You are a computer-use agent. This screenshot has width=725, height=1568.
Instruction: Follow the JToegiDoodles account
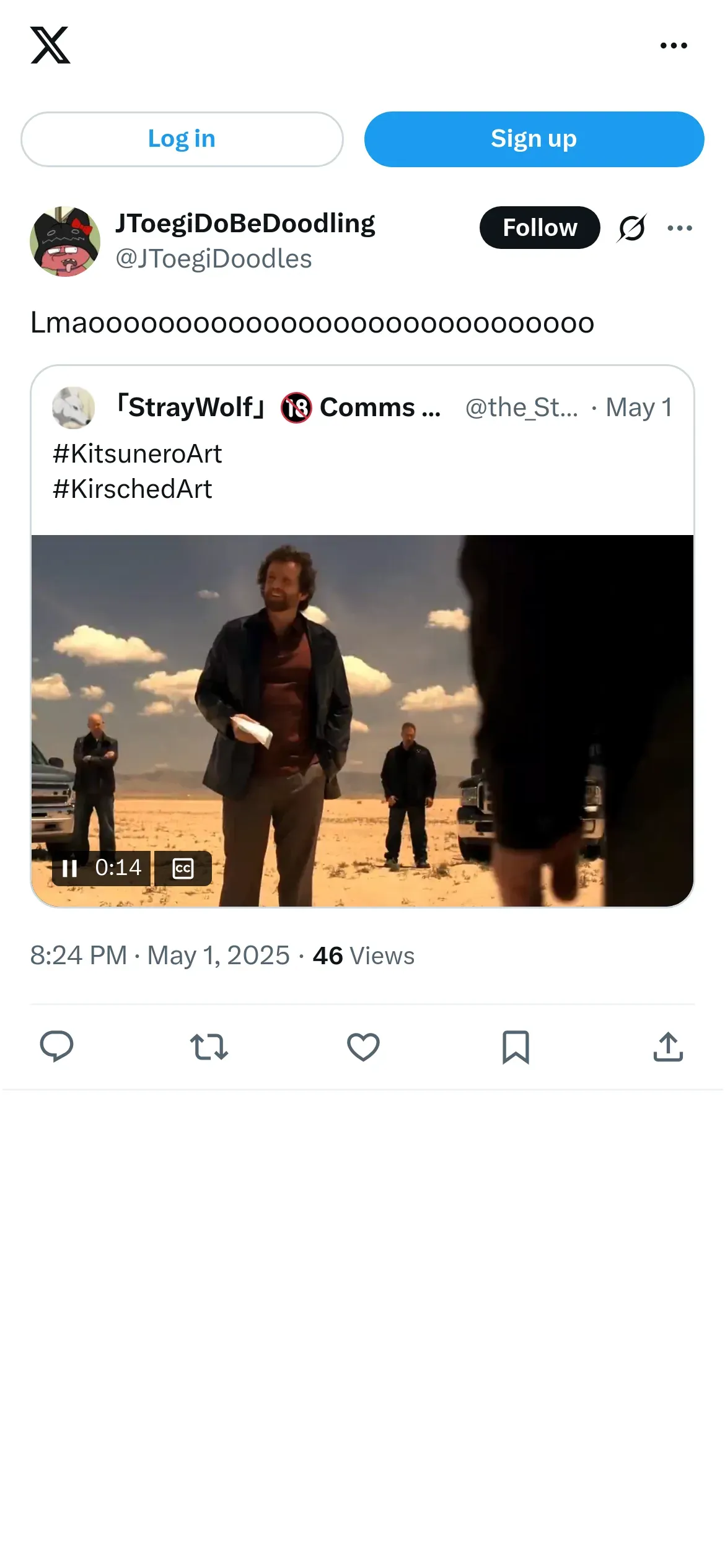(539, 228)
